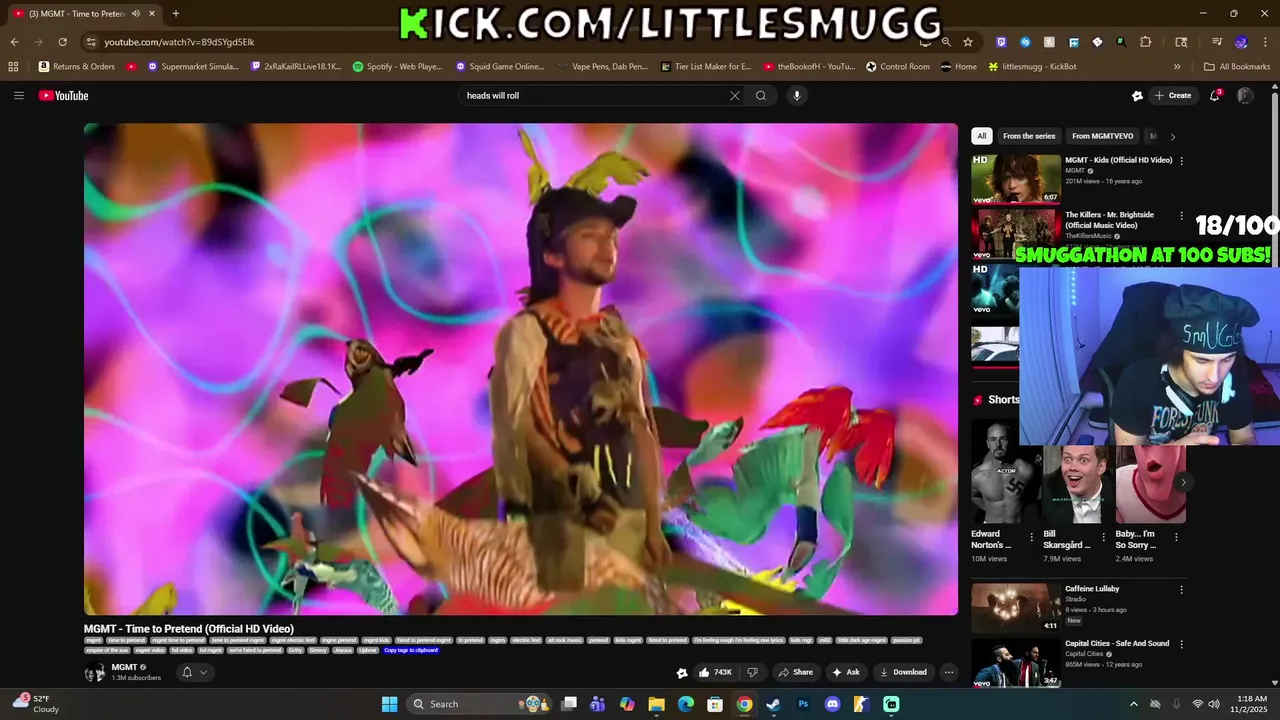The height and width of the screenshot is (720, 1280).
Task: Click the Shazam extension icon
Action: [1025, 42]
